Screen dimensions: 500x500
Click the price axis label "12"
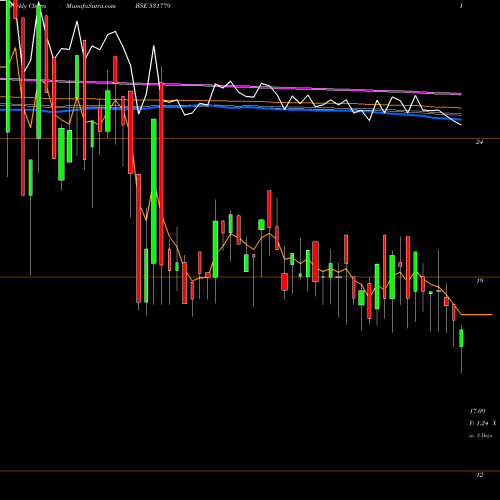coord(479,475)
